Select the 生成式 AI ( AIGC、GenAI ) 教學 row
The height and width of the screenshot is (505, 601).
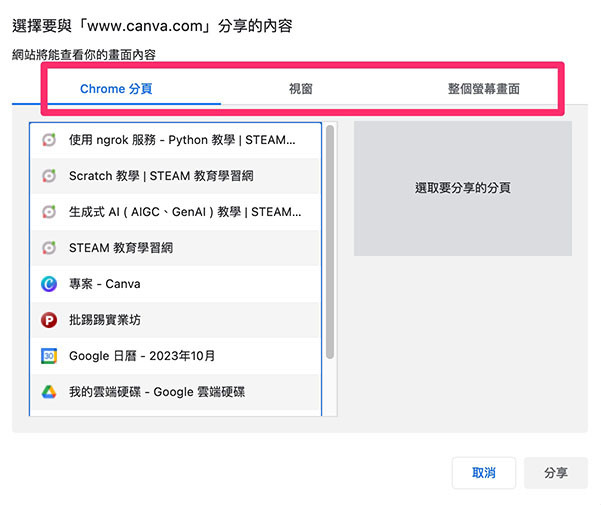[176, 212]
